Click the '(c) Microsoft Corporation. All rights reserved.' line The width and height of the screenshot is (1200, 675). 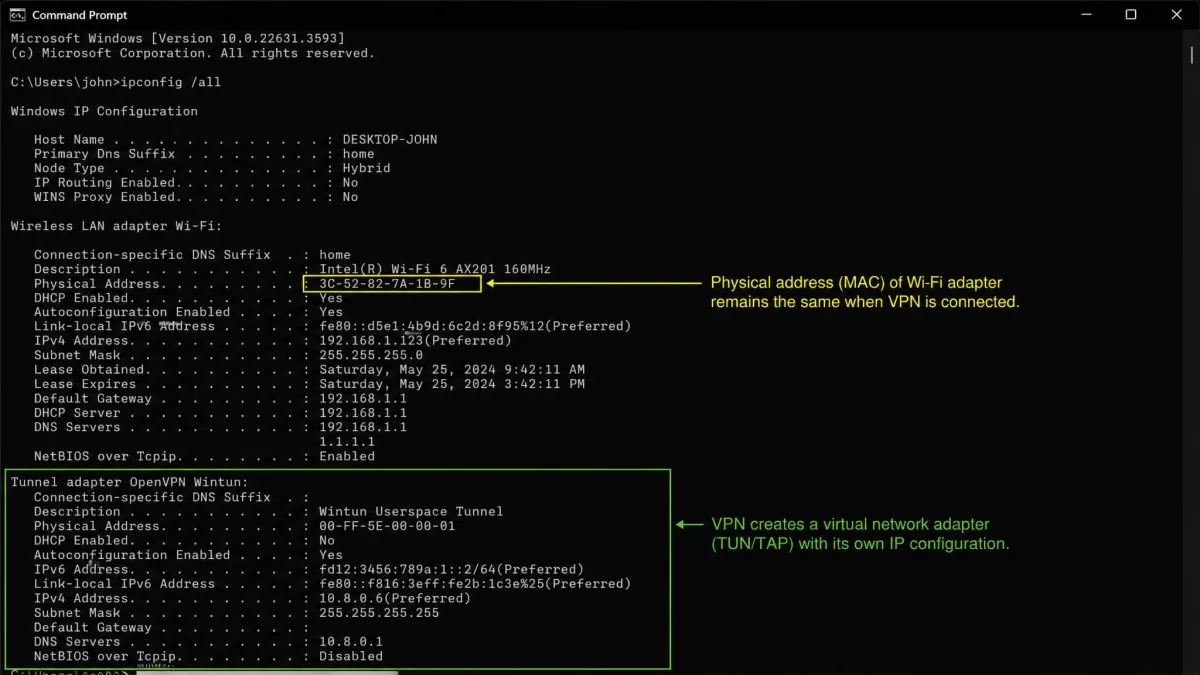pos(192,53)
